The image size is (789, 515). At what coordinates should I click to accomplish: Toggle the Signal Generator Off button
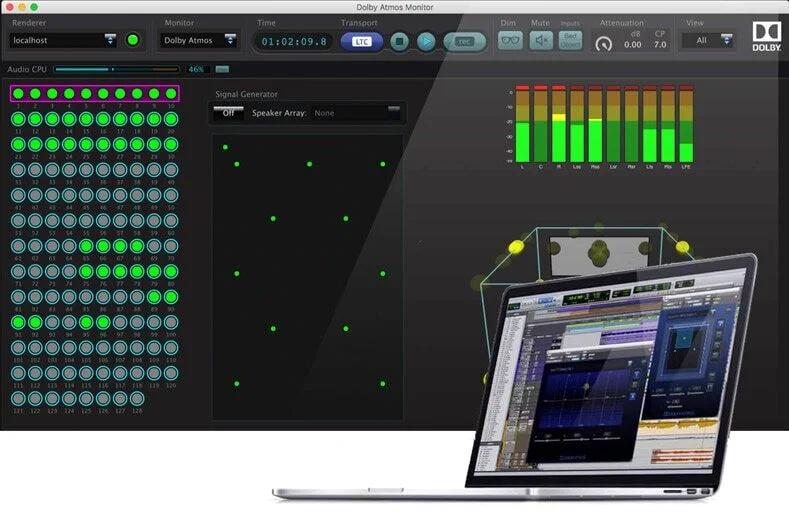coord(228,113)
